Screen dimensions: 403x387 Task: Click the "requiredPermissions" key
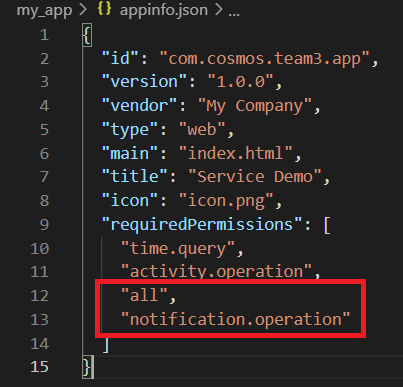coord(202,225)
